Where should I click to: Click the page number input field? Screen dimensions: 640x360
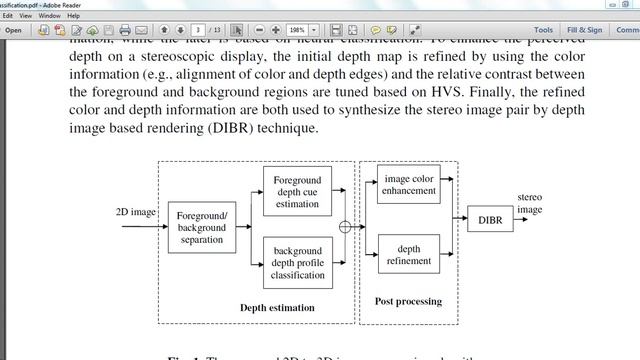point(198,30)
